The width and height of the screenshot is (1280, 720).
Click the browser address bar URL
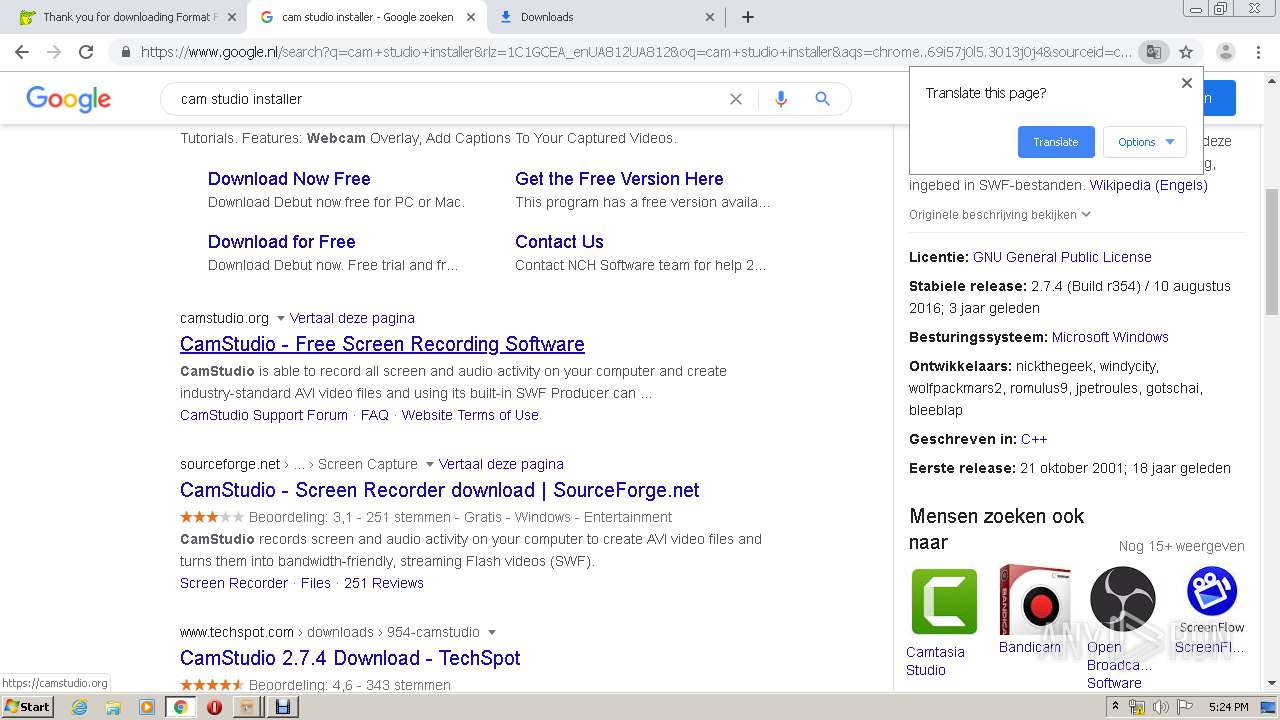tap(636, 52)
